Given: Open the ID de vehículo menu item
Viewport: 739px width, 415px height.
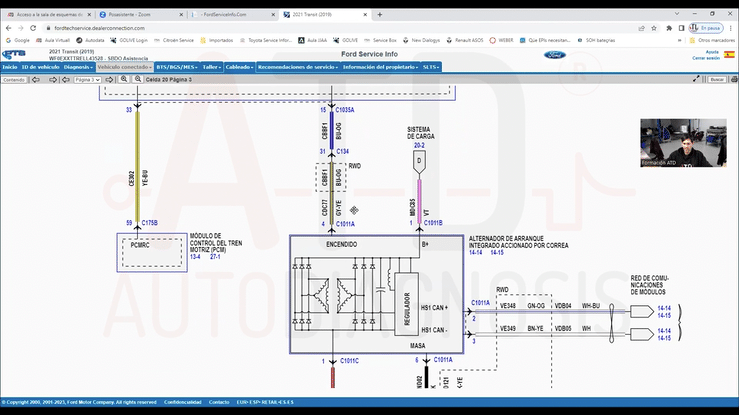Looking at the screenshot, I should coord(41,67).
